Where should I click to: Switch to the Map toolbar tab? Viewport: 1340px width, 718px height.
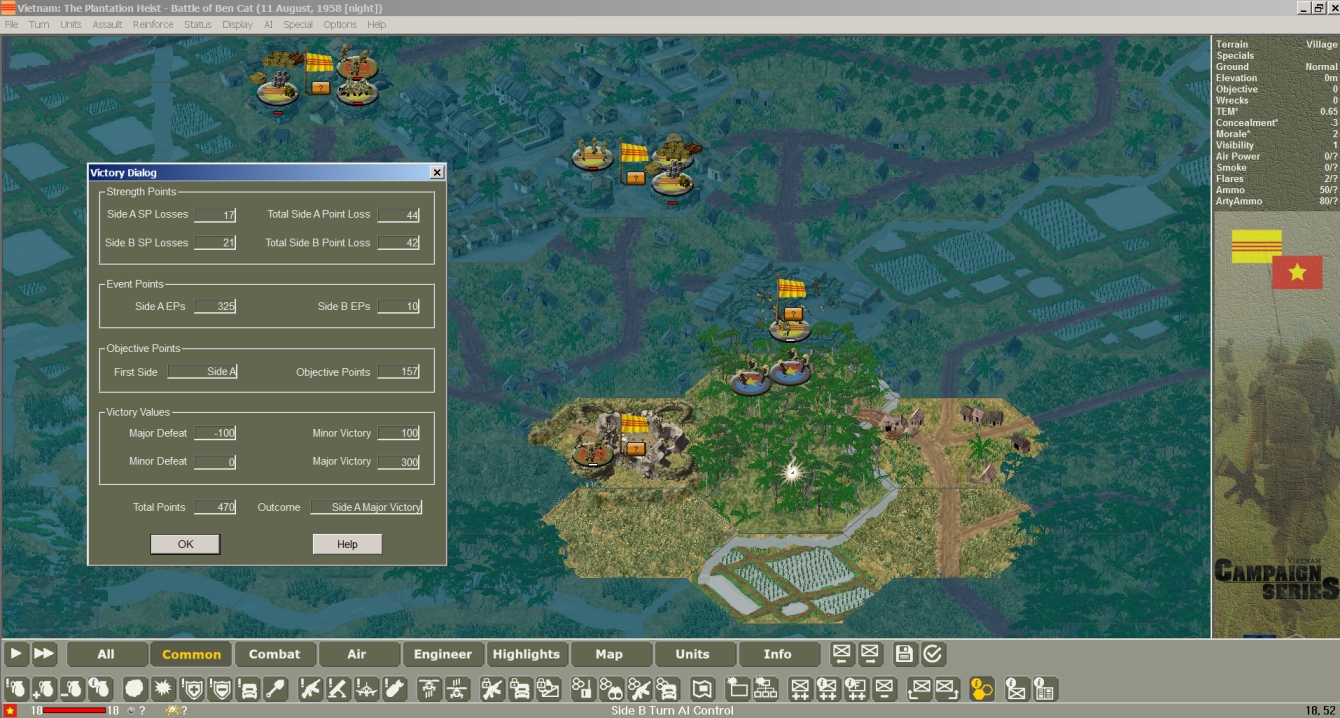[x=609, y=654]
